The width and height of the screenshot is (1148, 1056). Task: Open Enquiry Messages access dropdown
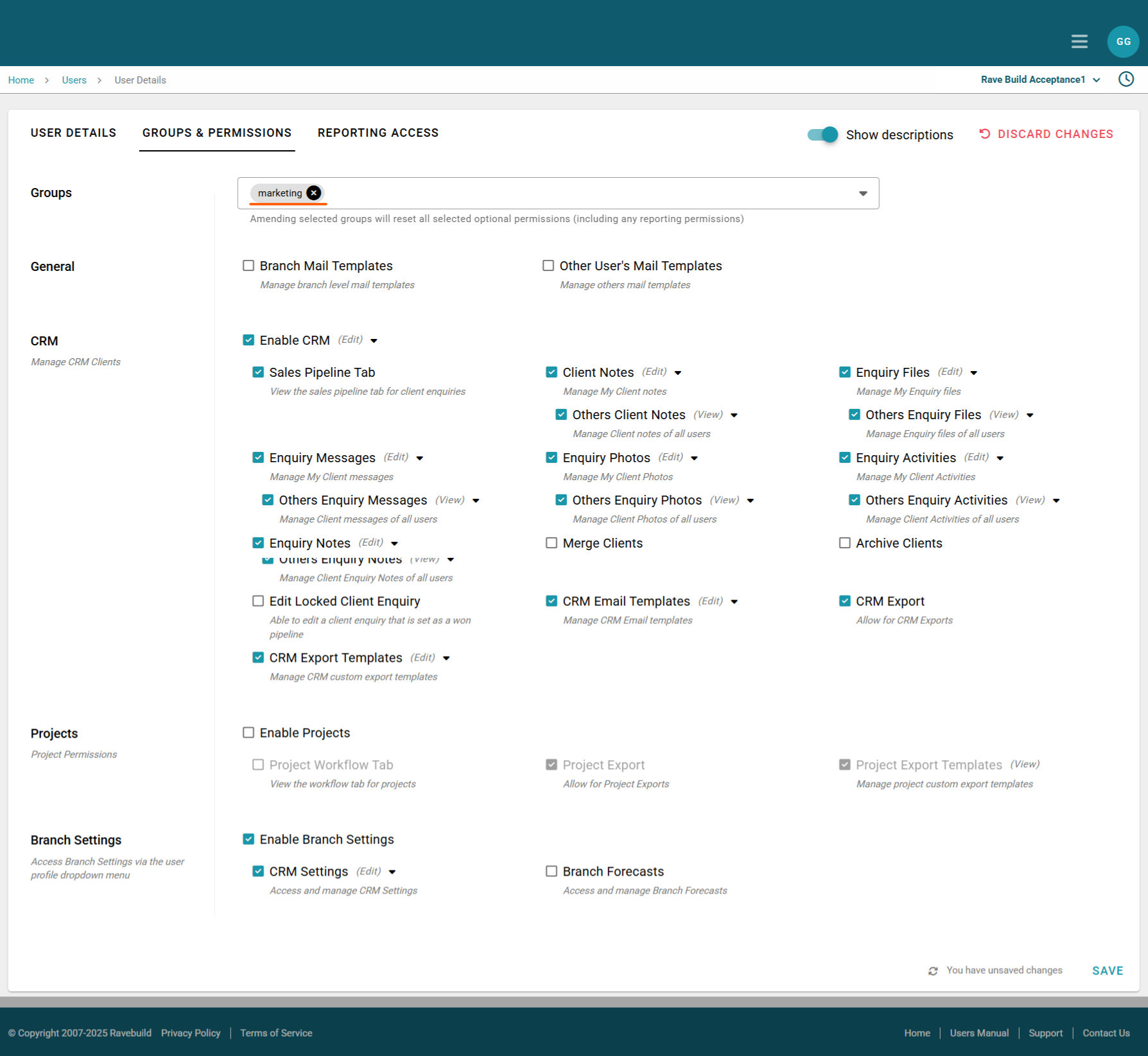click(x=420, y=458)
